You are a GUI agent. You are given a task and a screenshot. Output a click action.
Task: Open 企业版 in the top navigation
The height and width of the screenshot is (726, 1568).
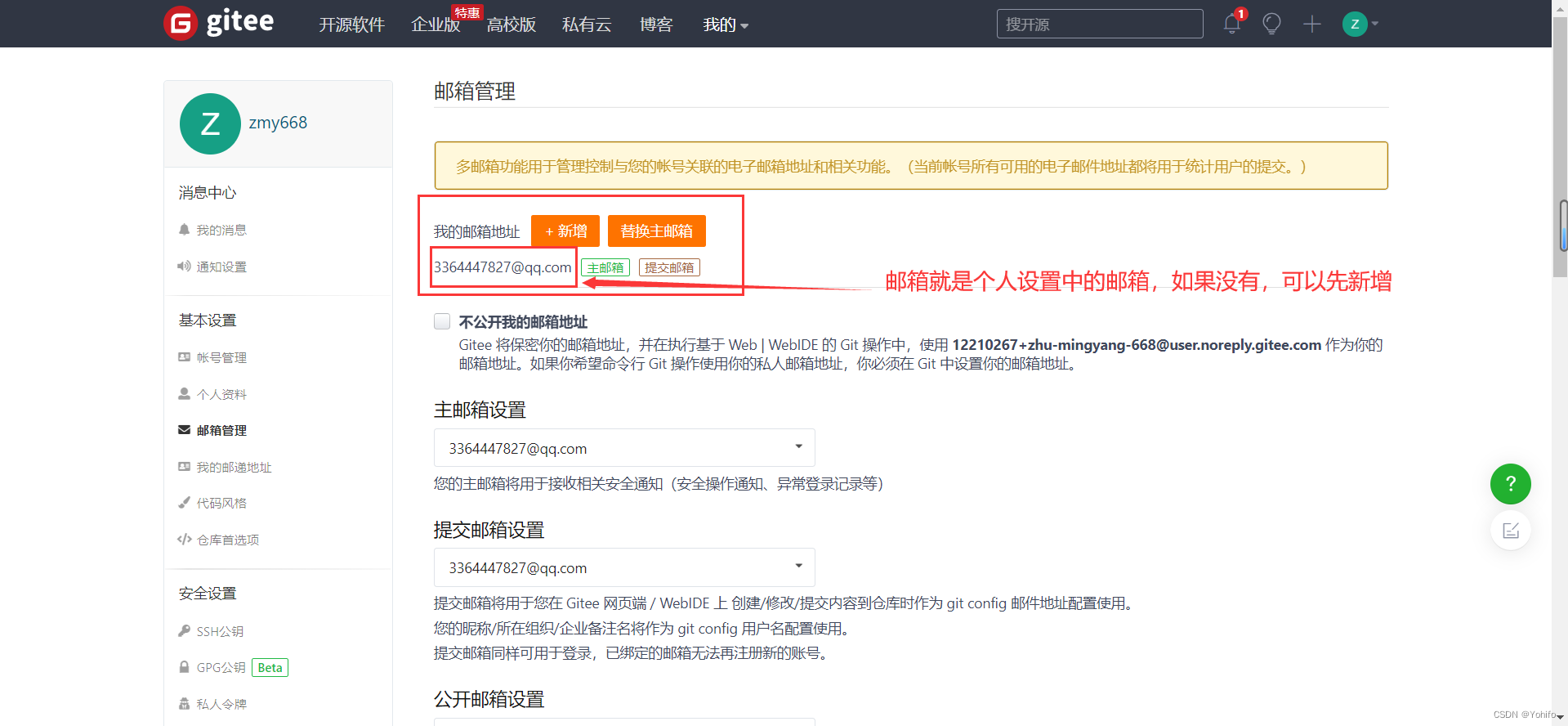[436, 25]
